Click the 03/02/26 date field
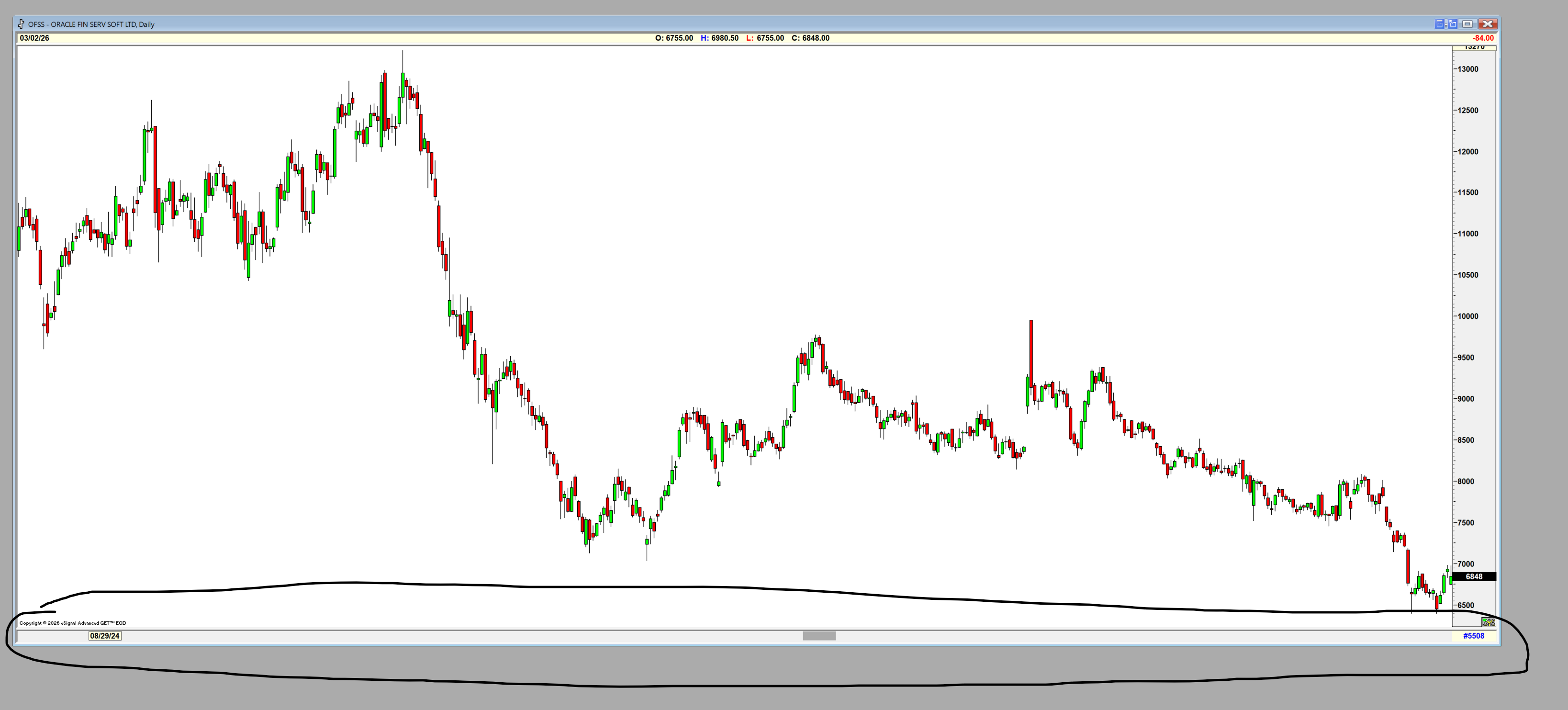Screen dimensions: 1568x710 [x=34, y=38]
